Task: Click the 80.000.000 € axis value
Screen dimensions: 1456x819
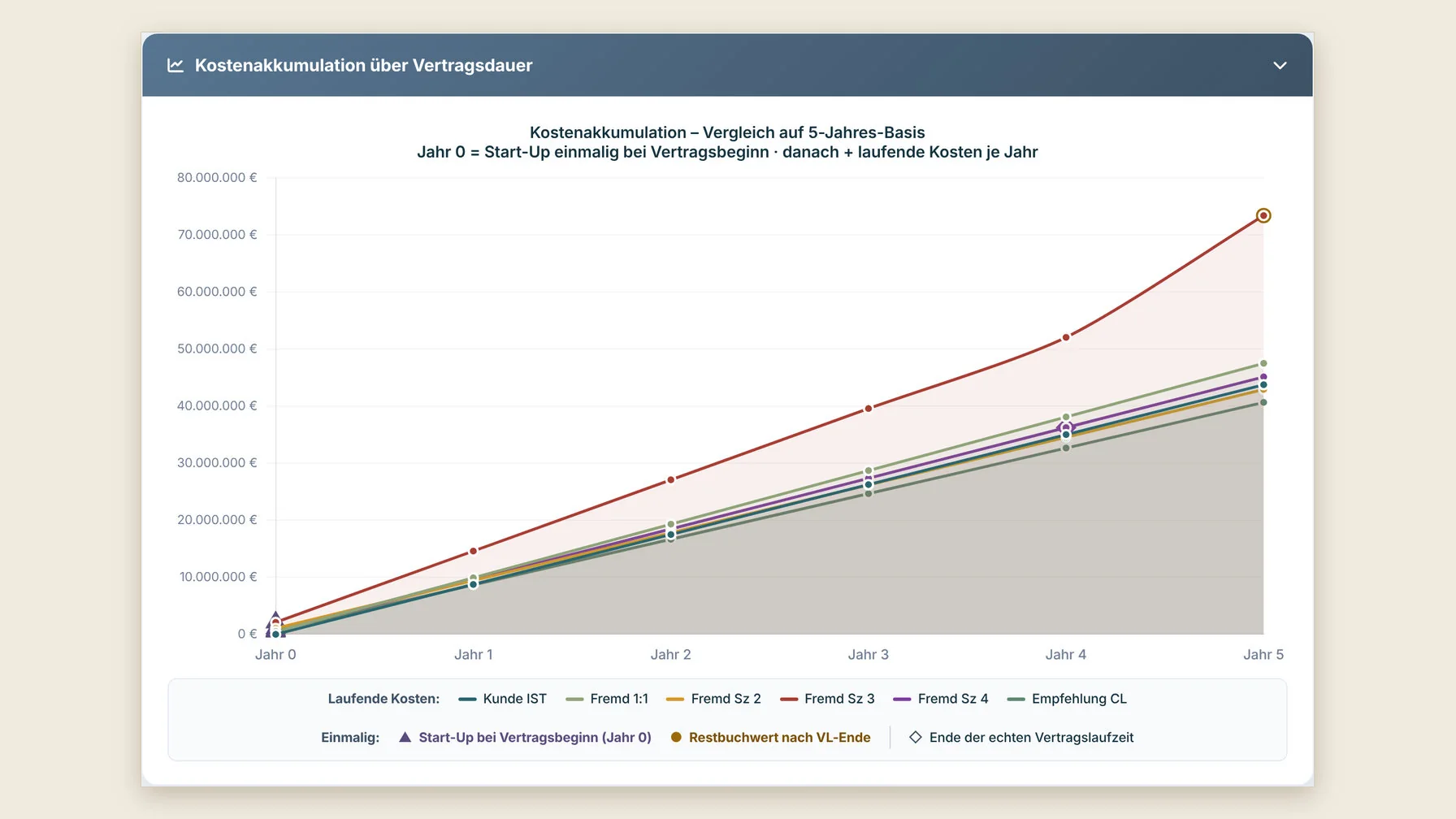Action: [x=217, y=177]
